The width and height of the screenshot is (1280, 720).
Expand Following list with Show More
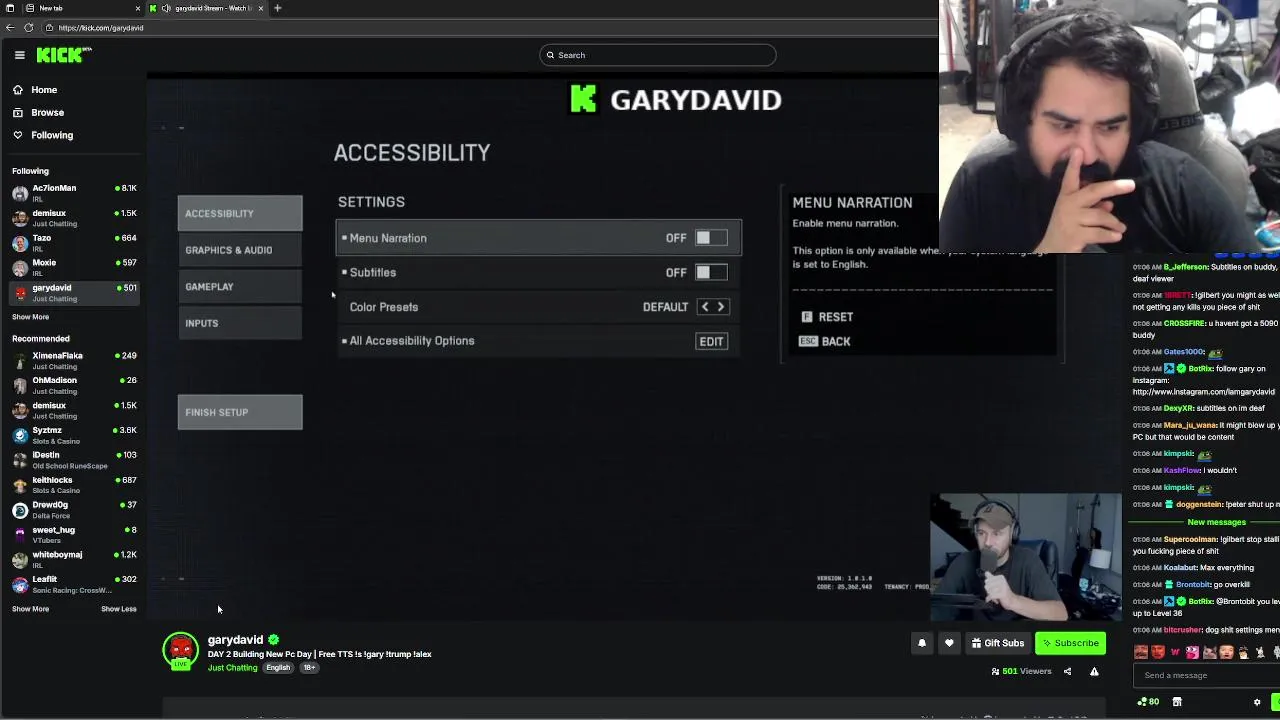click(x=30, y=317)
